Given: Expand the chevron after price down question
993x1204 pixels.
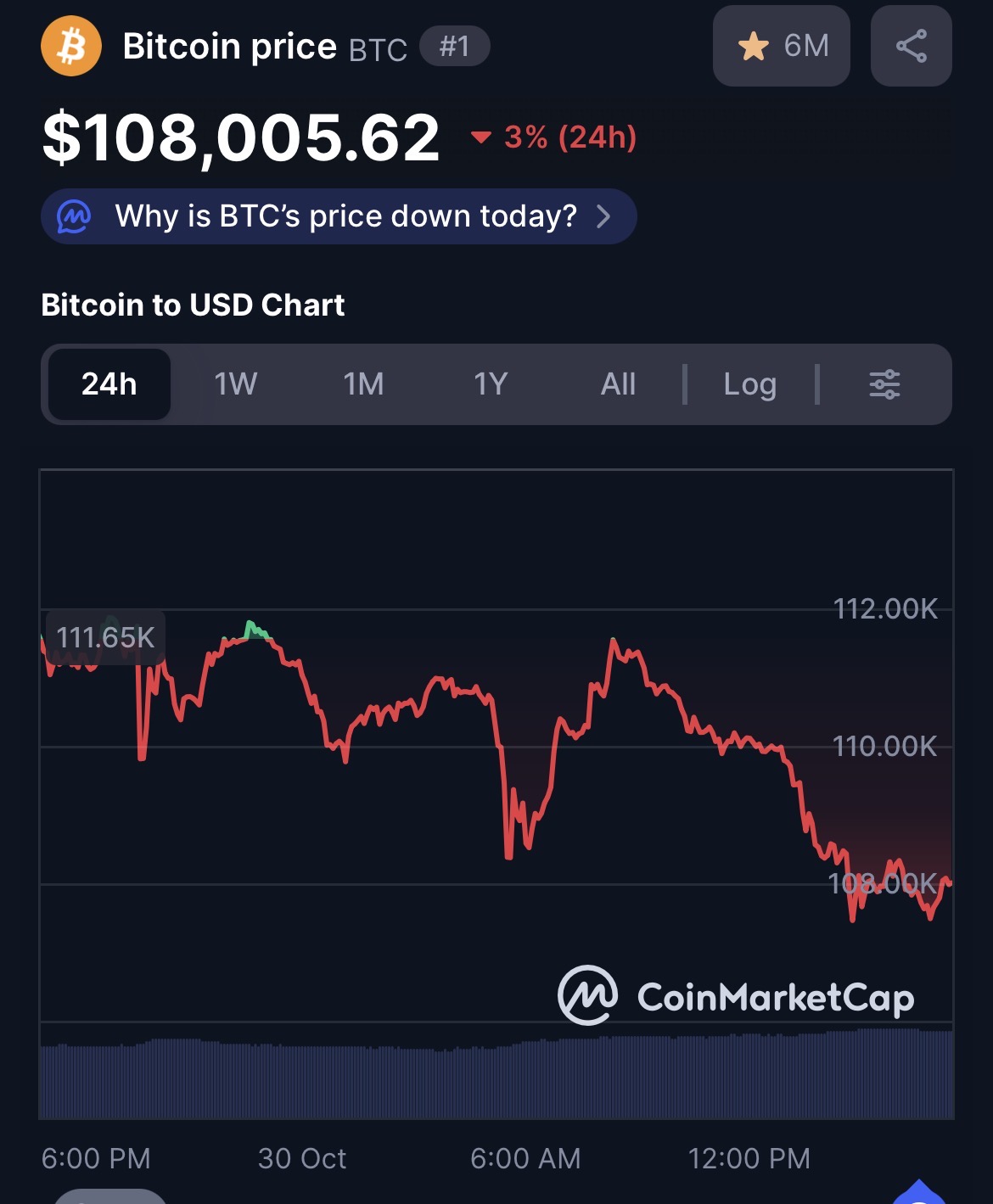Looking at the screenshot, I should (x=603, y=216).
